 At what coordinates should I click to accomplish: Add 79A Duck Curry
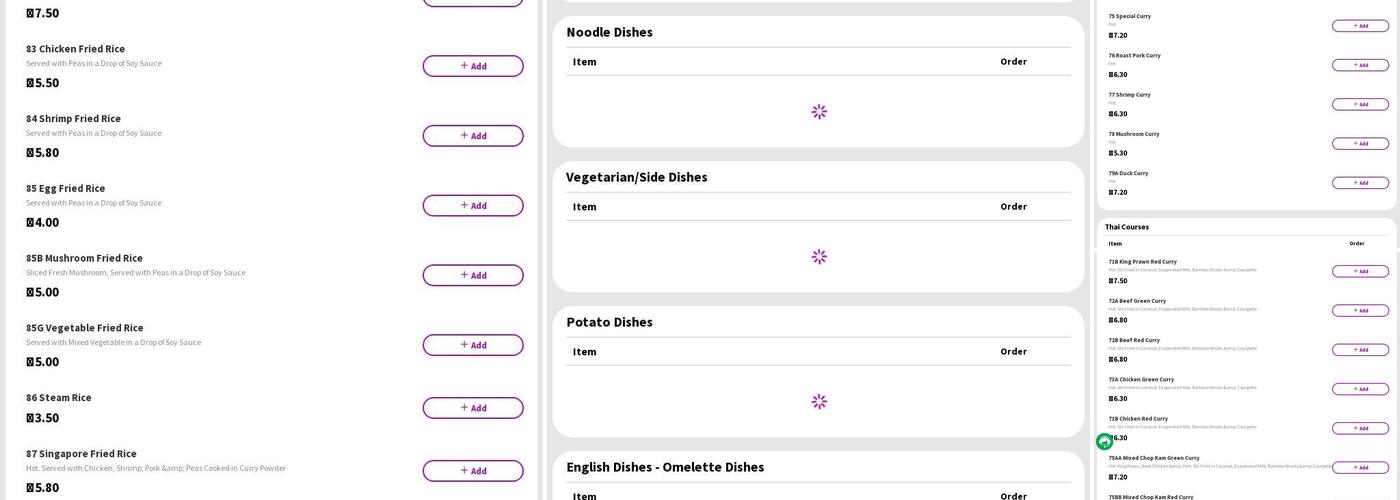click(1360, 183)
